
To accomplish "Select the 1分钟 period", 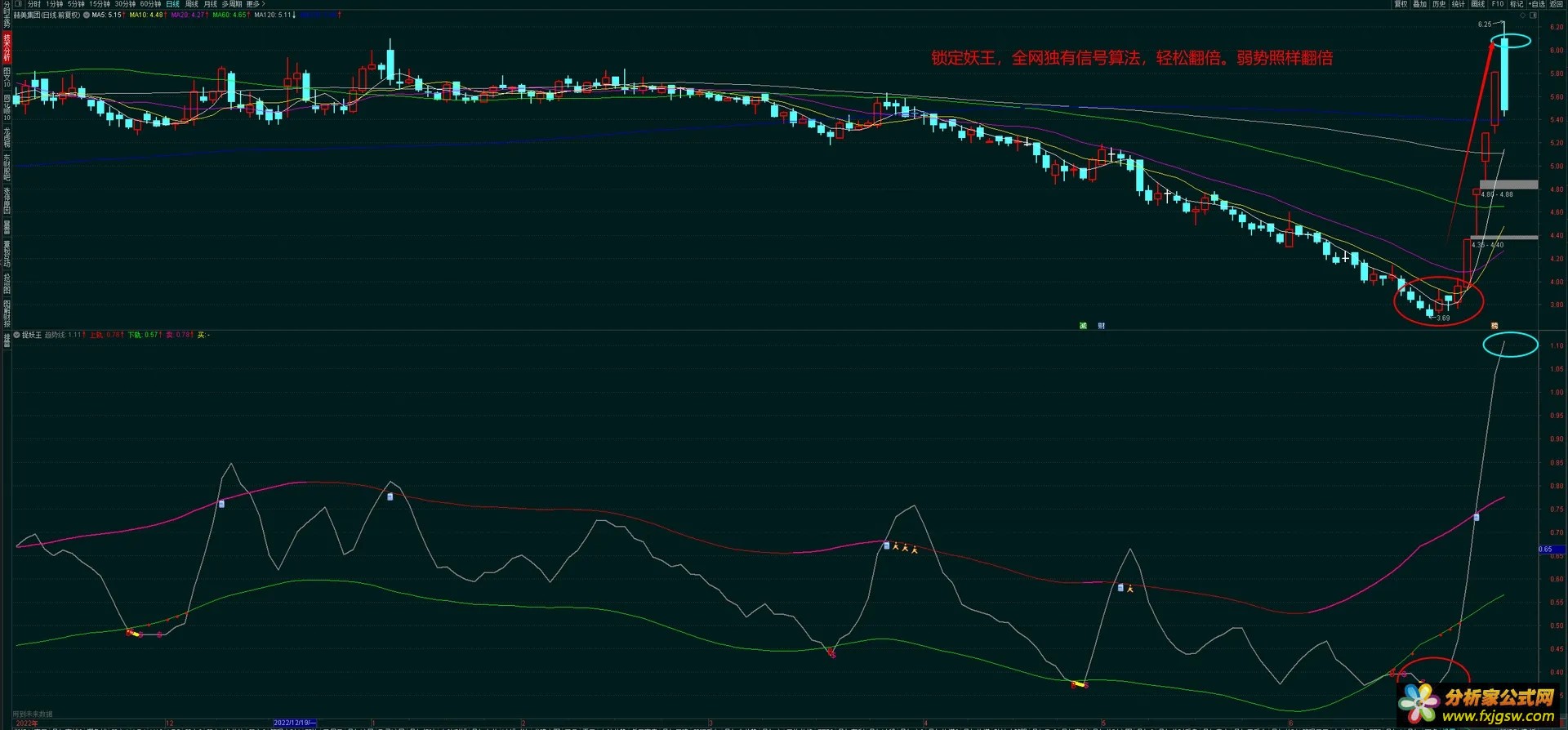I will coord(54,4).
